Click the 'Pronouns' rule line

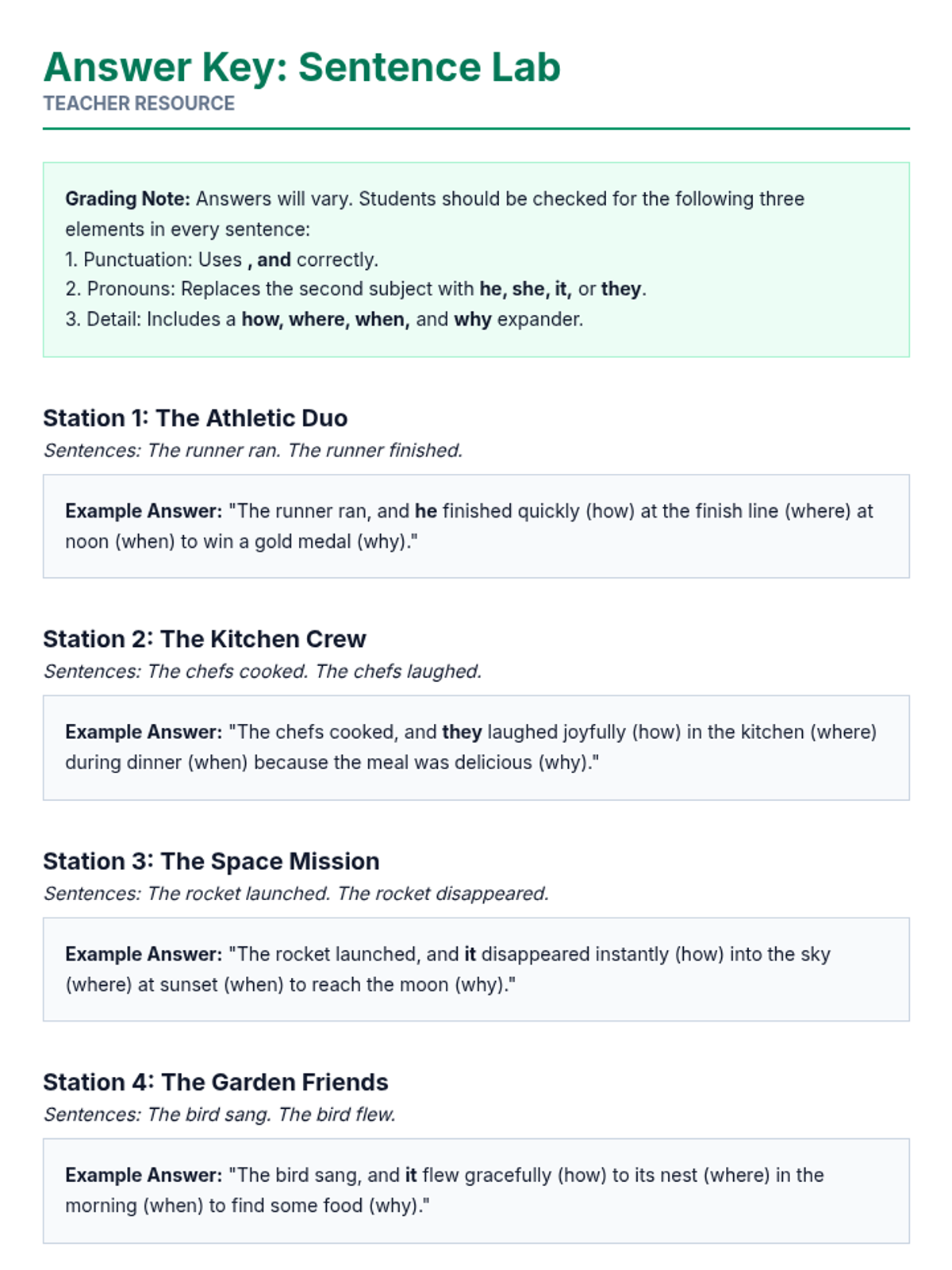pyautogui.click(x=355, y=289)
